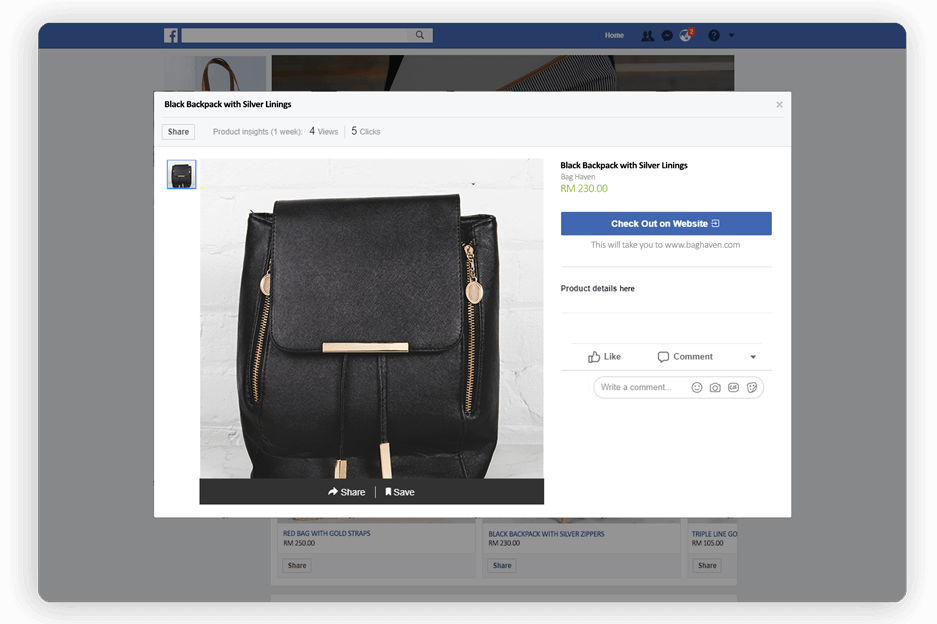Click the large backpack product photo

[372, 319]
